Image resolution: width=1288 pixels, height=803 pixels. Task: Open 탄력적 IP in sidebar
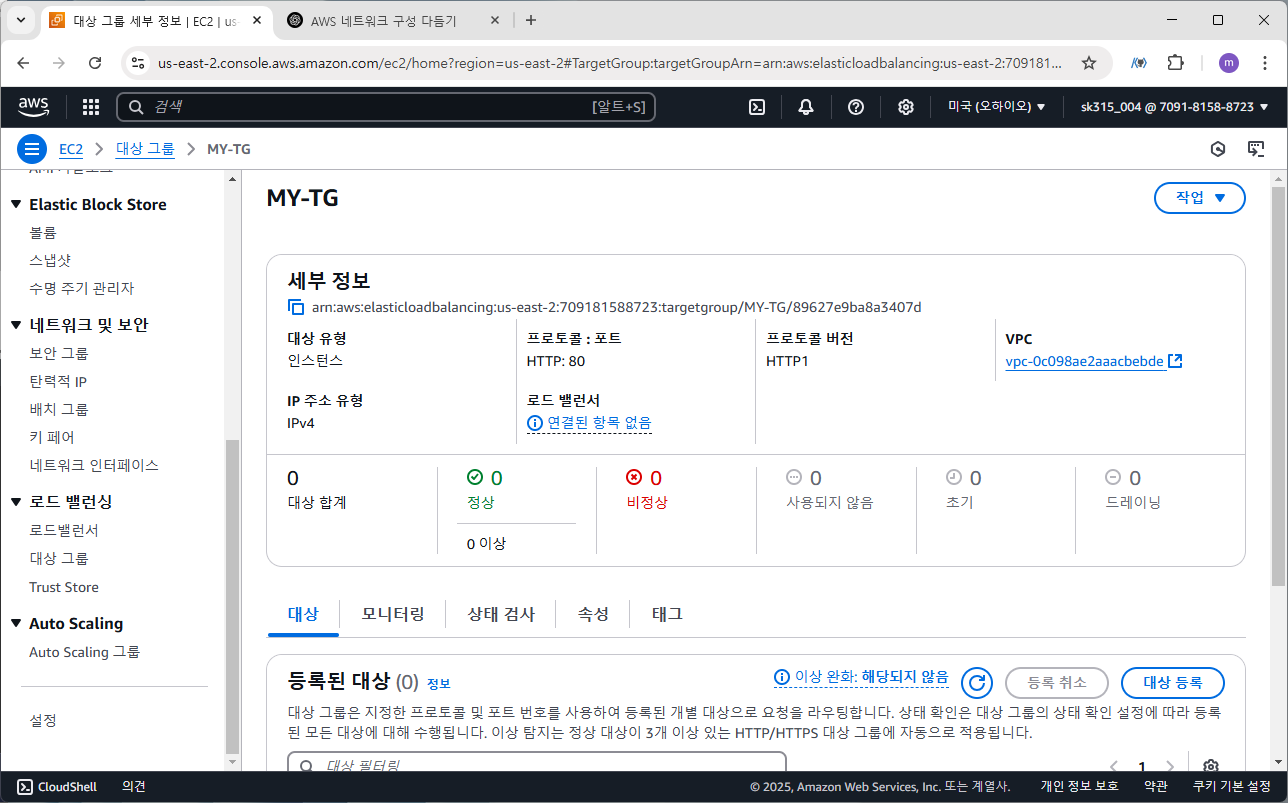pyautogui.click(x=58, y=381)
